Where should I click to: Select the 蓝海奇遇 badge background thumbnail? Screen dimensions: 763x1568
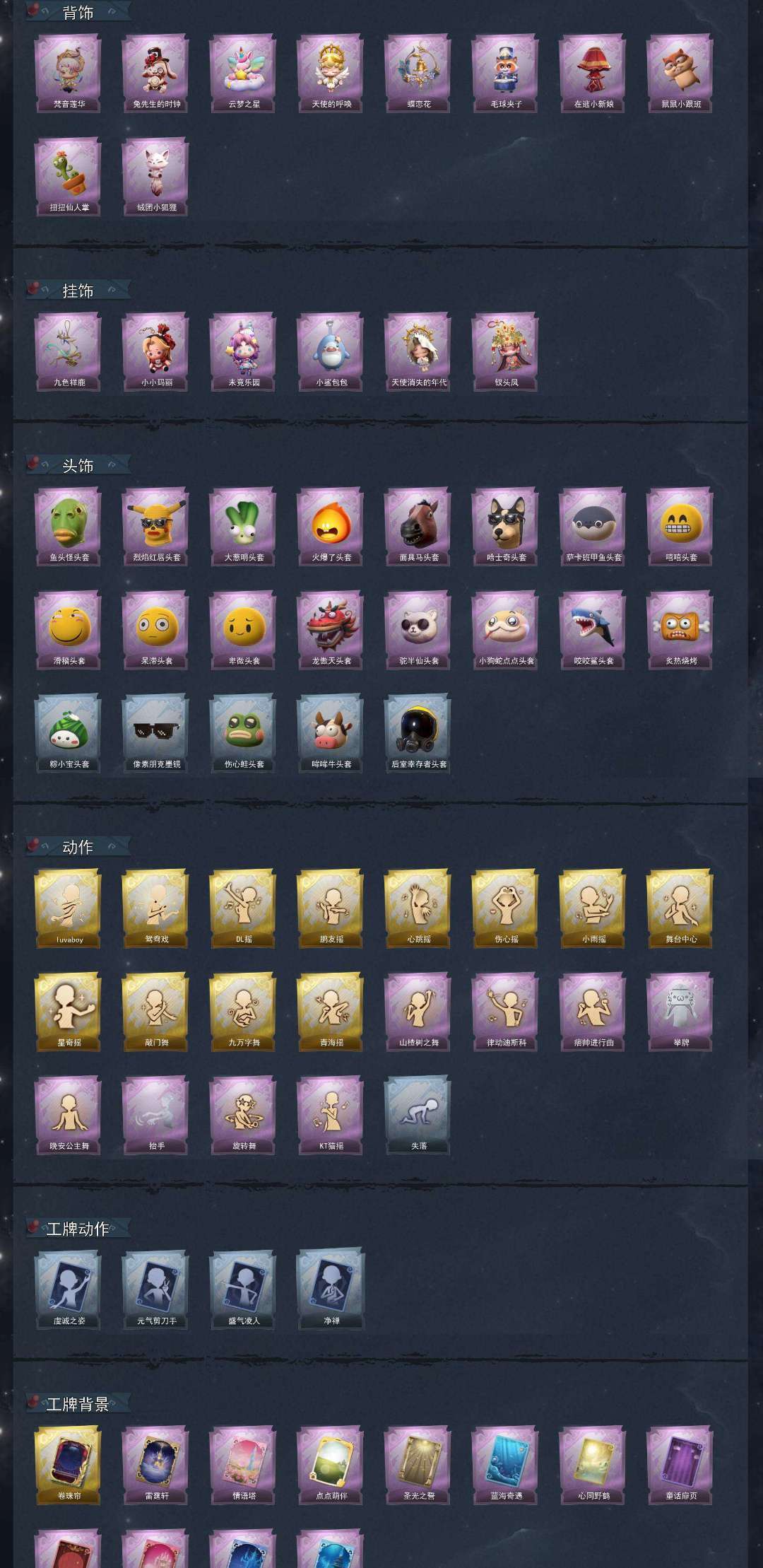click(506, 1465)
